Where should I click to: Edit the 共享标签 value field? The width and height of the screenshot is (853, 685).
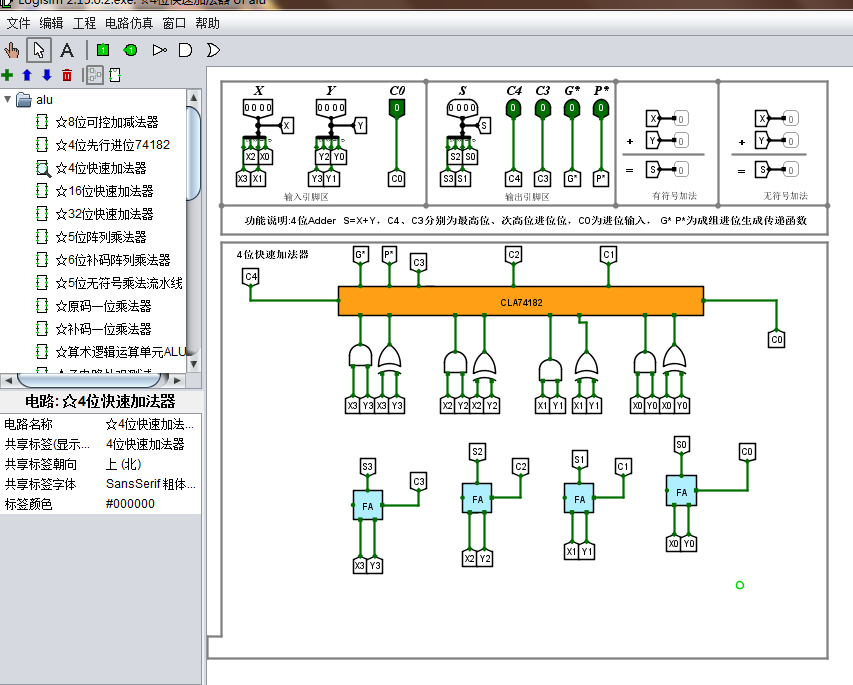(x=151, y=445)
